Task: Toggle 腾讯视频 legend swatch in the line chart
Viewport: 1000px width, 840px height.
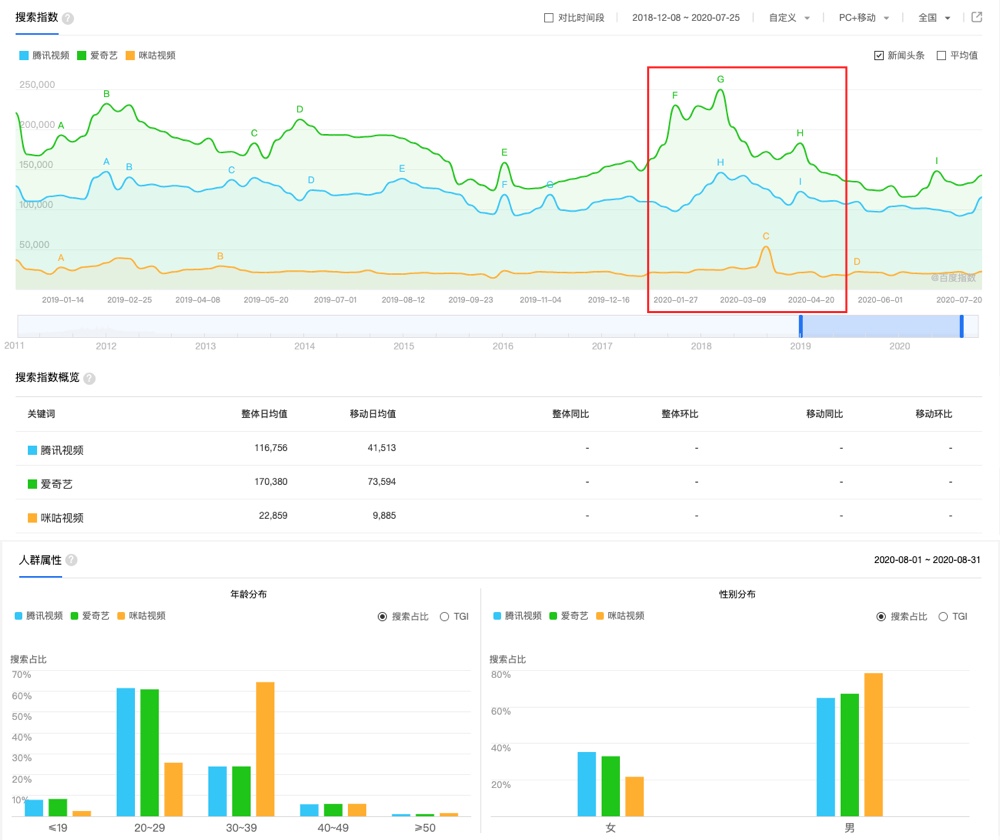Action: [x=24, y=55]
